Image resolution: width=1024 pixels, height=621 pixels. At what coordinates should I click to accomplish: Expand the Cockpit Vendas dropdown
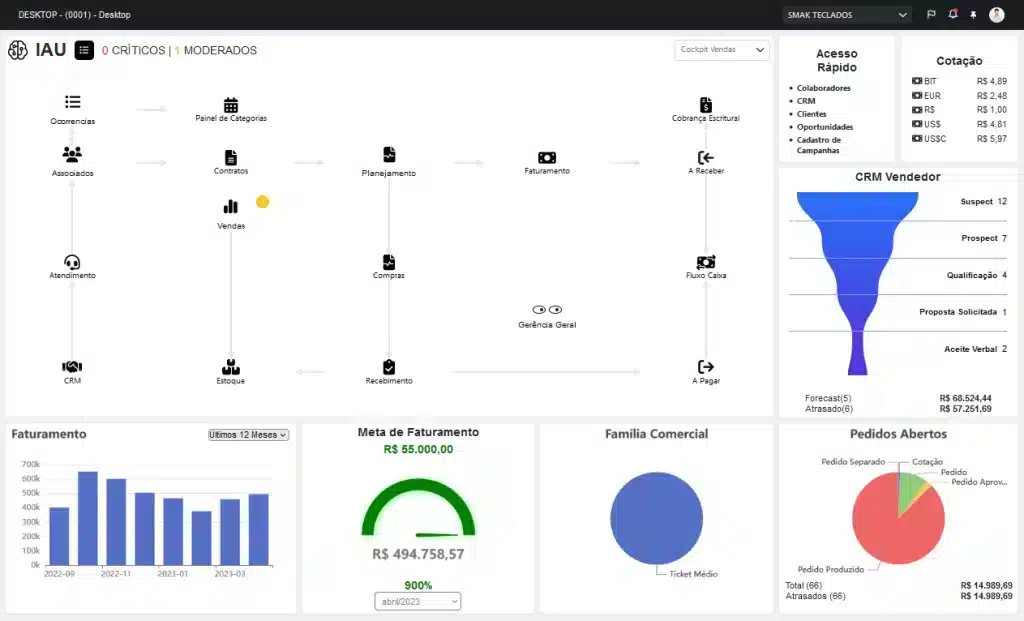point(721,49)
